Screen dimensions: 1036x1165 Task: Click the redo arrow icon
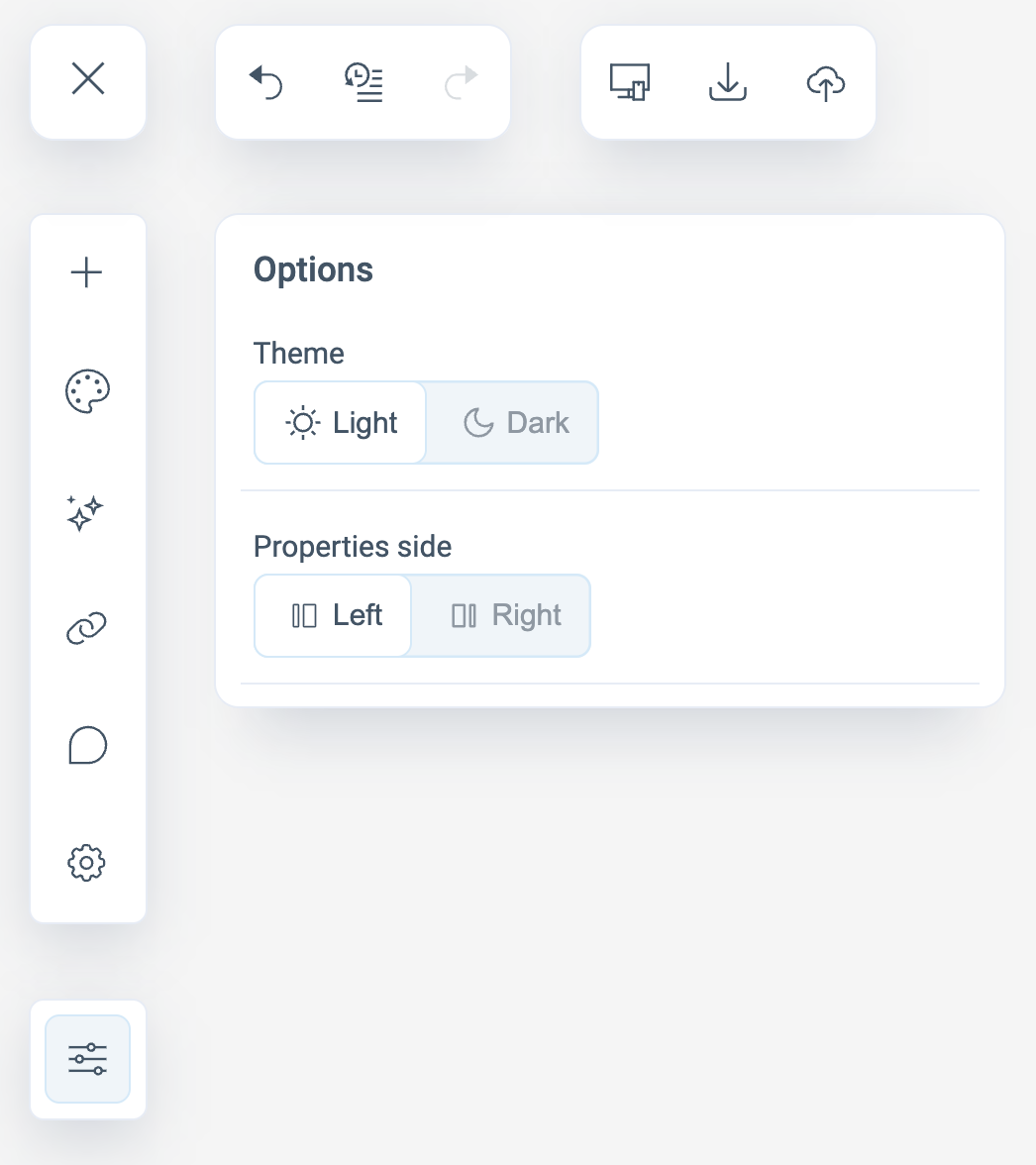[x=461, y=81]
